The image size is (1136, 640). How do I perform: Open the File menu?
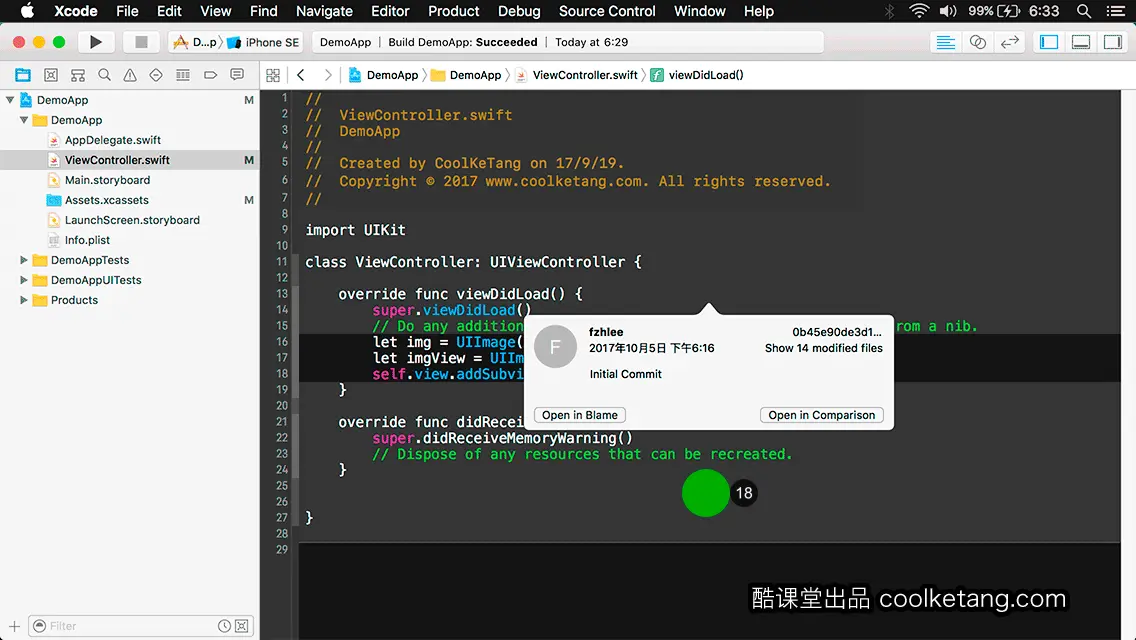[127, 11]
